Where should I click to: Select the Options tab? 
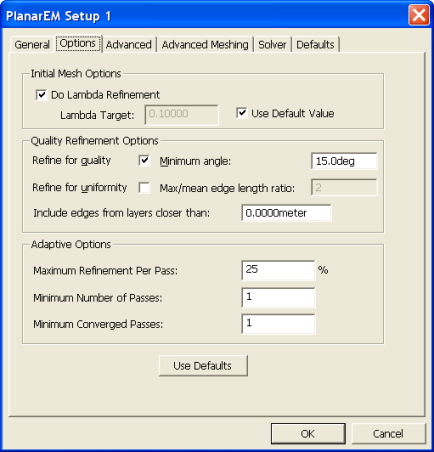tap(78, 44)
